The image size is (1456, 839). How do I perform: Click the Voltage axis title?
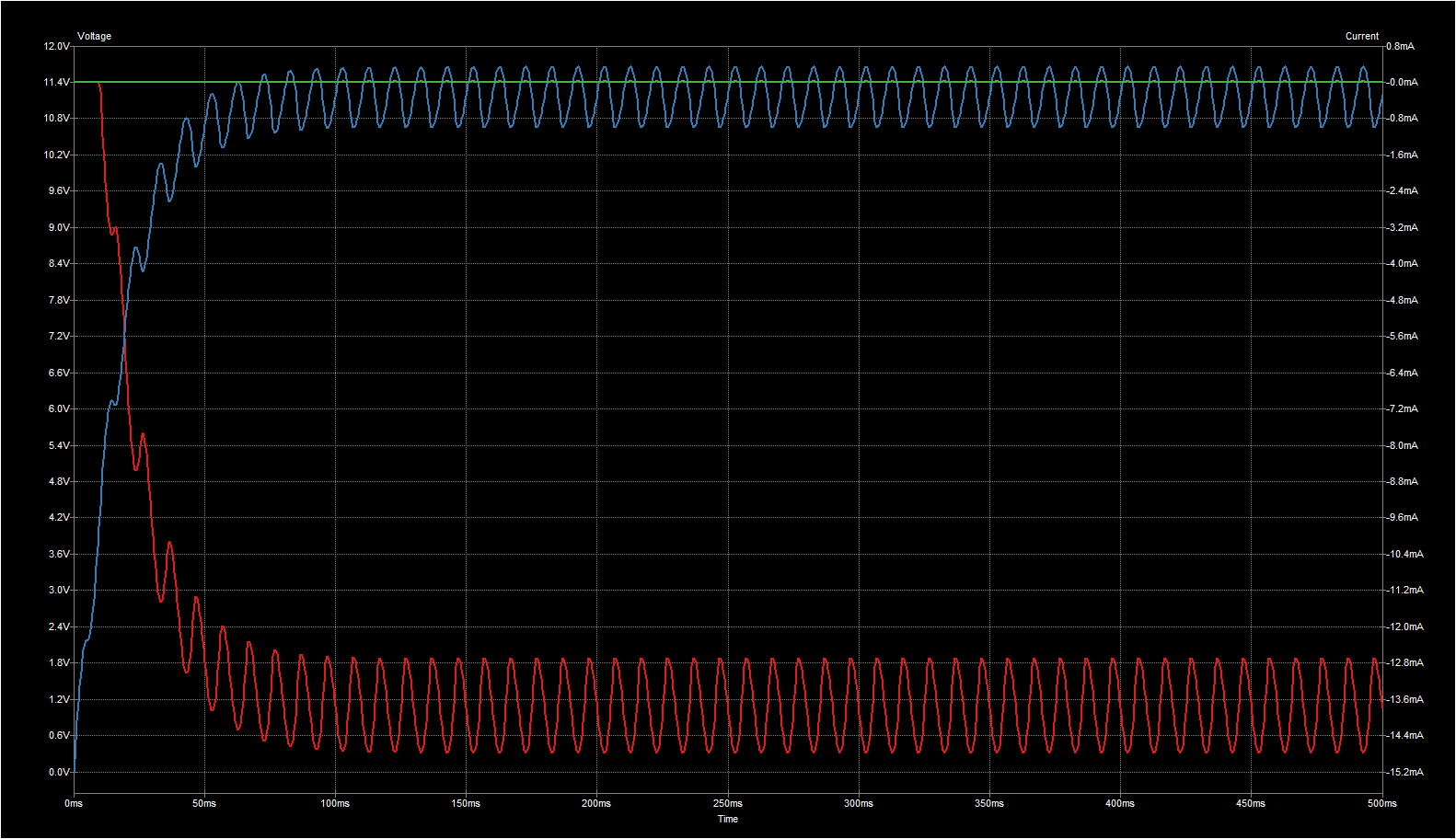[x=94, y=36]
